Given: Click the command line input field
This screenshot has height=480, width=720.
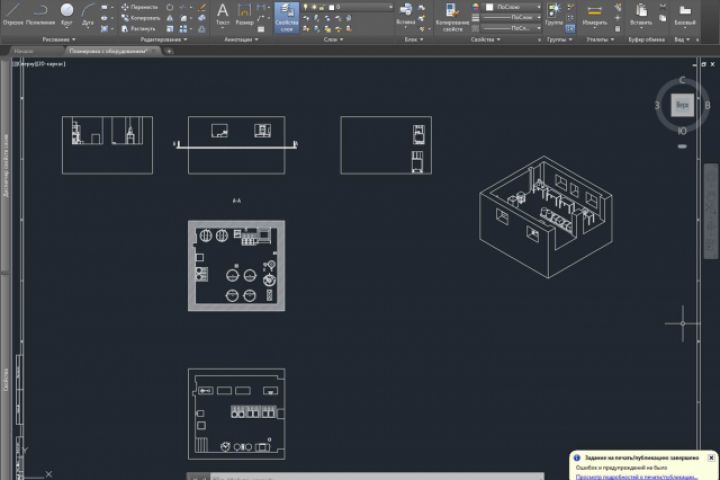Looking at the screenshot, I should (x=377, y=477).
